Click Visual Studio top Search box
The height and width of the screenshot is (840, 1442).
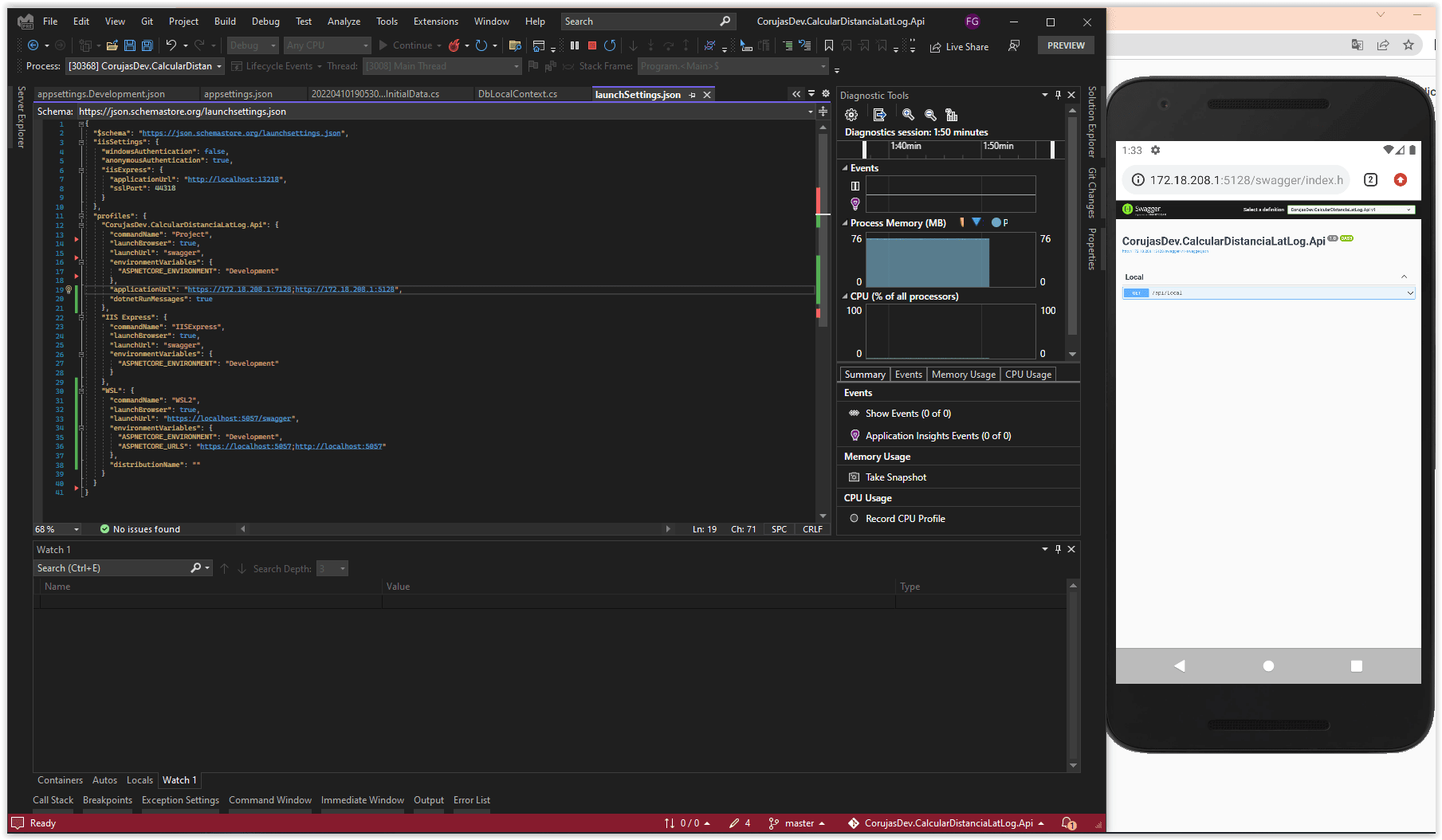click(647, 22)
